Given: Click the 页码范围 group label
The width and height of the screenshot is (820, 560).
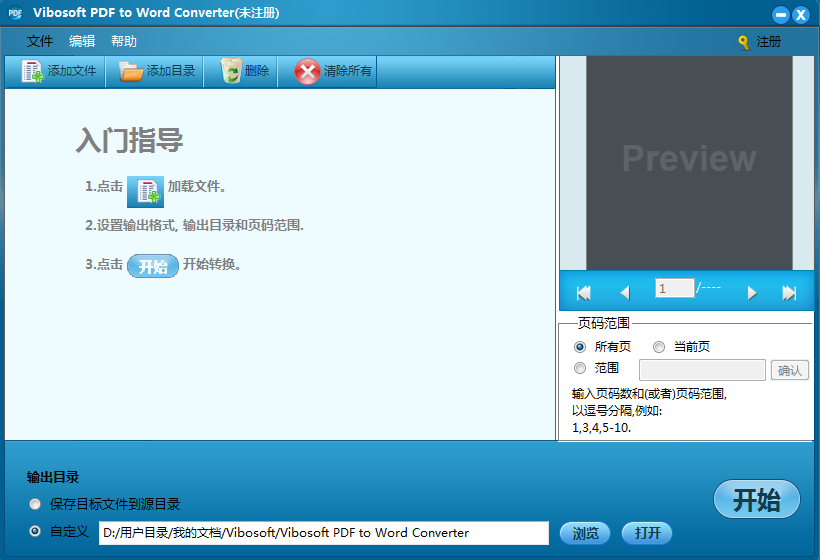Looking at the screenshot, I should 603,323.
